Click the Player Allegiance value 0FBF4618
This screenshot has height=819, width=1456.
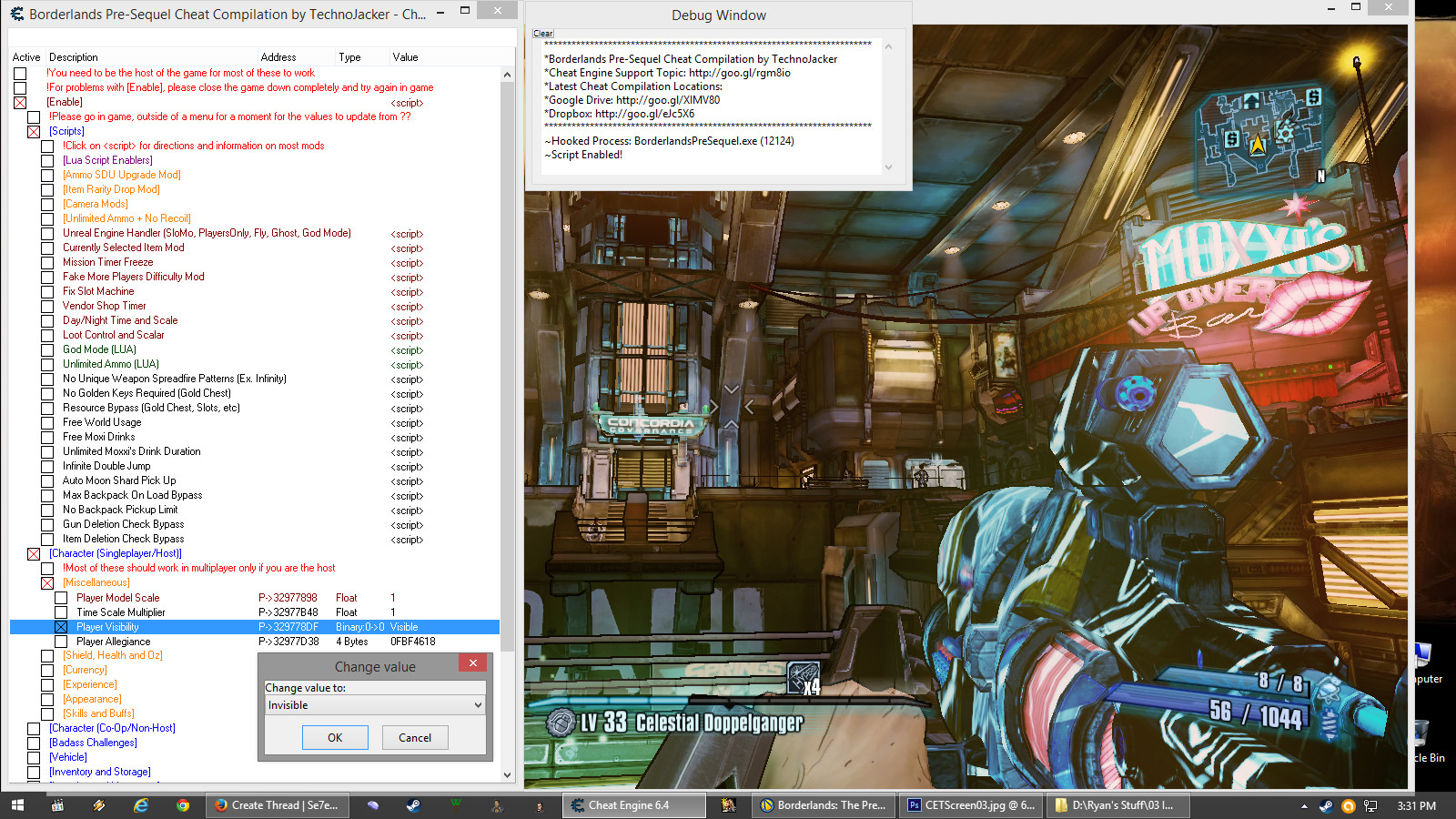[413, 642]
